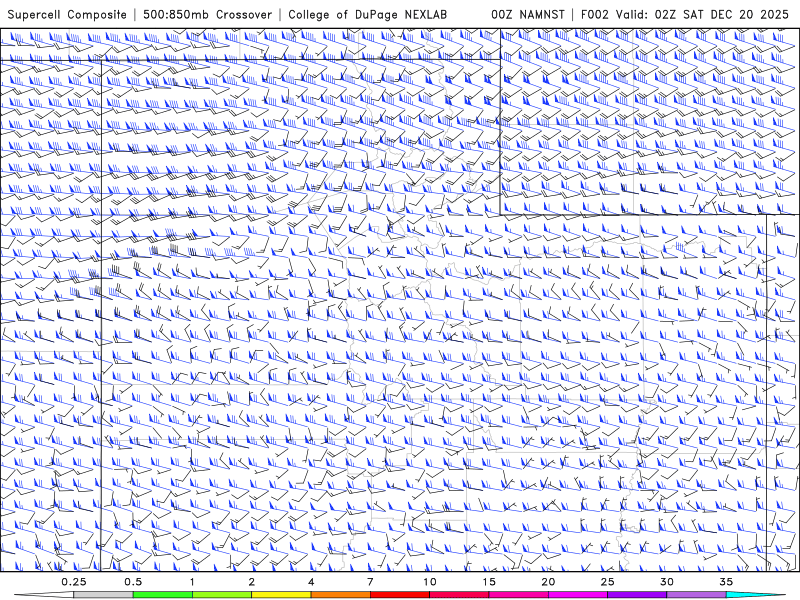Click the hot pink legend segment between 15 and 20
This screenshot has height=600, width=800.
coord(518,595)
